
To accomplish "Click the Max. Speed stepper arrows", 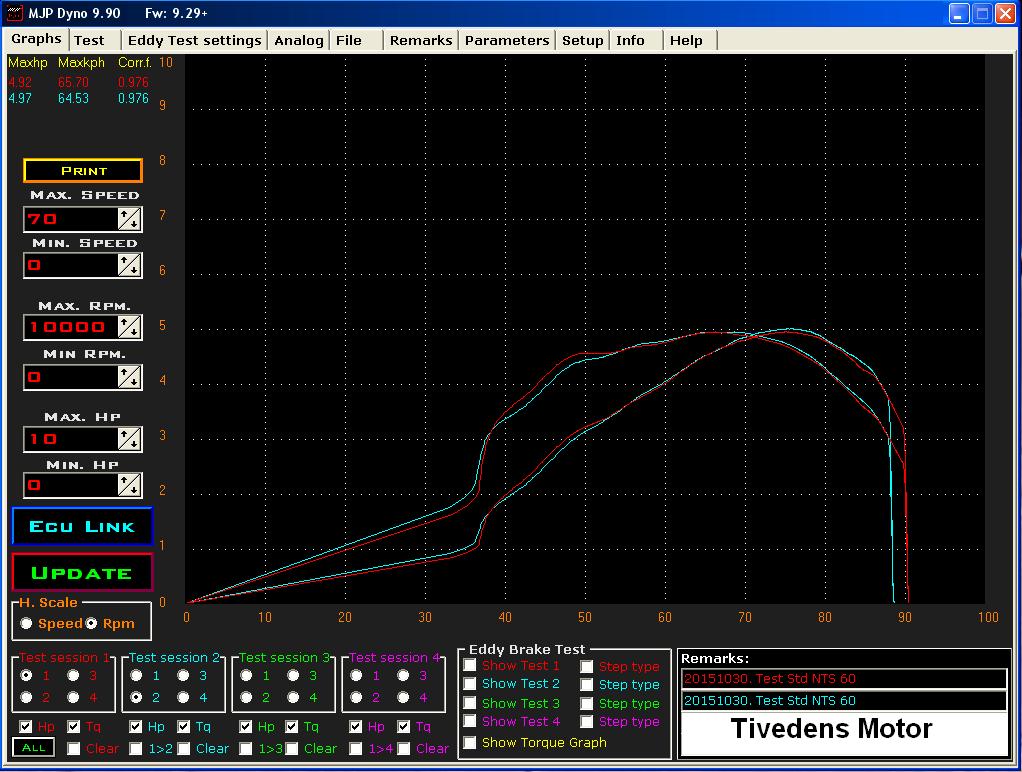I will pos(129,219).
